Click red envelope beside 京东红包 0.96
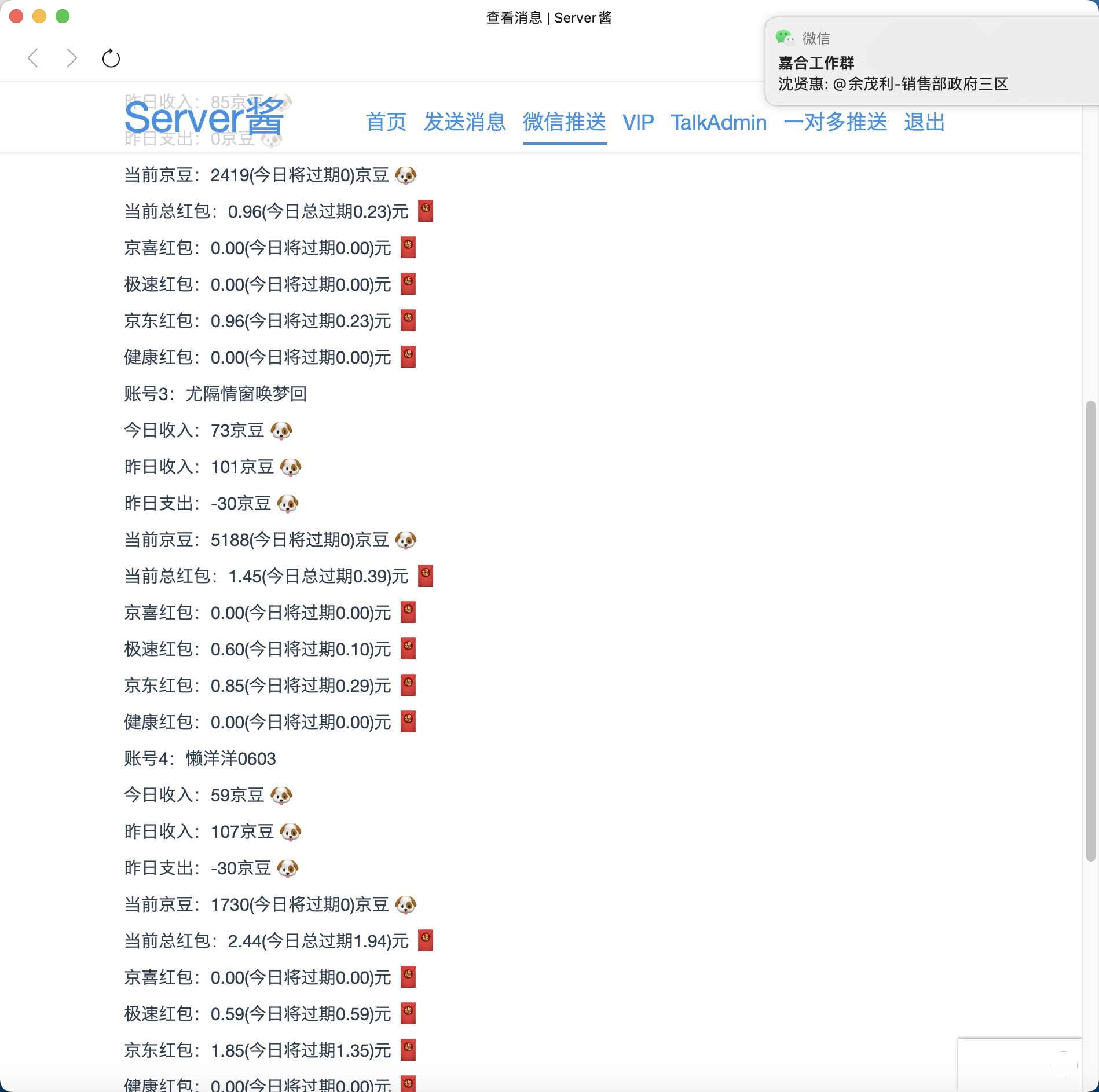The height and width of the screenshot is (1092, 1099). click(408, 320)
